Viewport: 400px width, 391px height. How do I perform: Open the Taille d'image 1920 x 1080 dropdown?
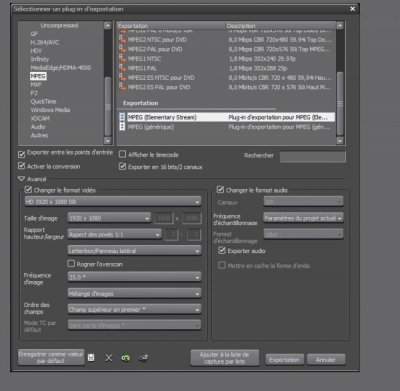coord(109,218)
